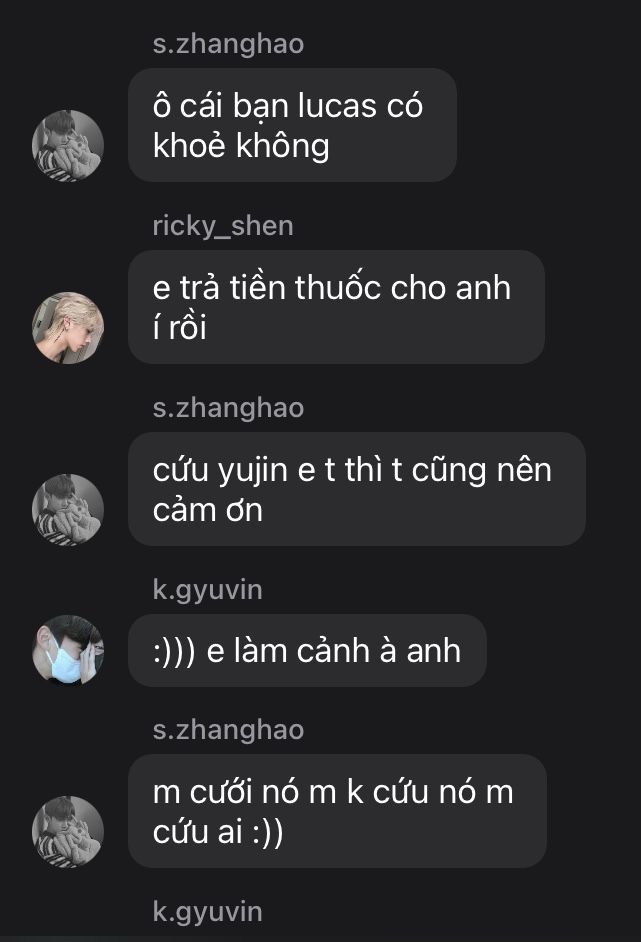This screenshot has height=942, width=641.
Task: Open s.zhanghao's avatar next to "m cưới nó" message
Action: [x=67, y=831]
